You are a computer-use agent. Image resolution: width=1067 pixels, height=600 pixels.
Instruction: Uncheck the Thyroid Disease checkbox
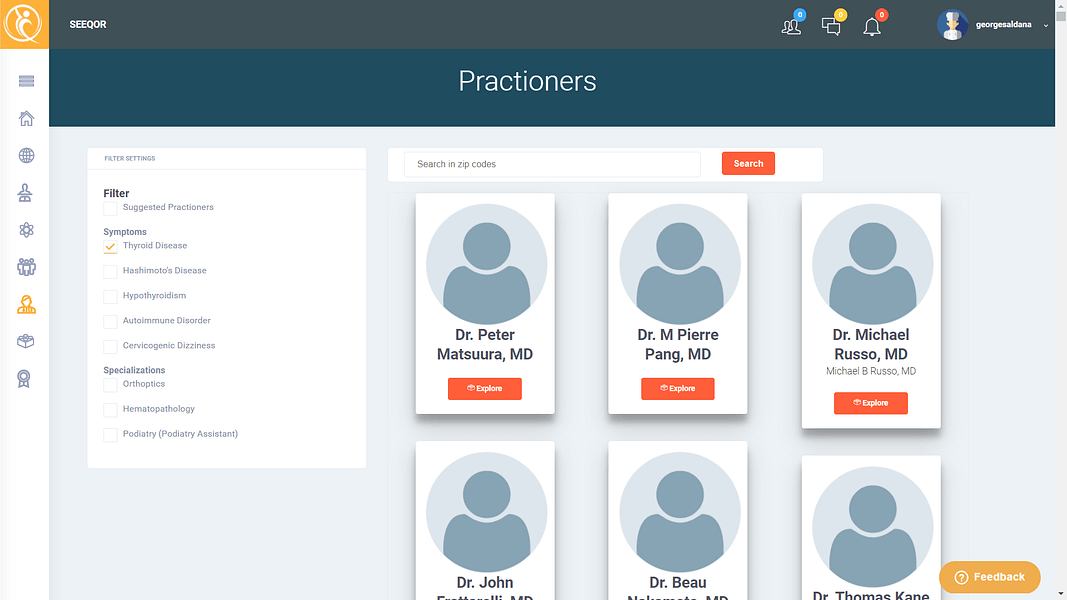[x=110, y=246]
